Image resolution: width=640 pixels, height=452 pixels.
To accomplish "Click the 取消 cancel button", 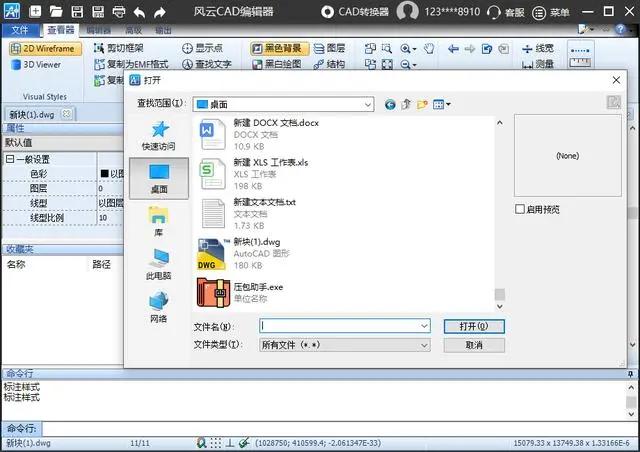I will point(474,345).
